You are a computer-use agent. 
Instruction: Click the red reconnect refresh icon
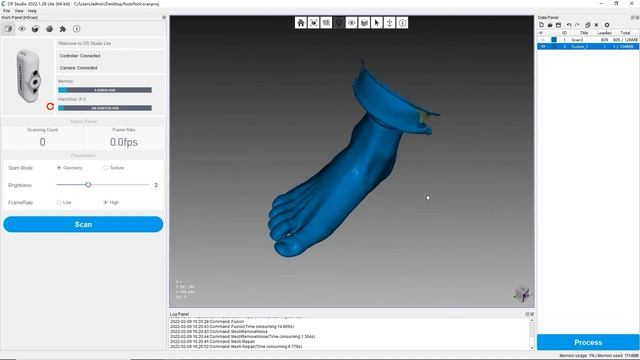50,107
